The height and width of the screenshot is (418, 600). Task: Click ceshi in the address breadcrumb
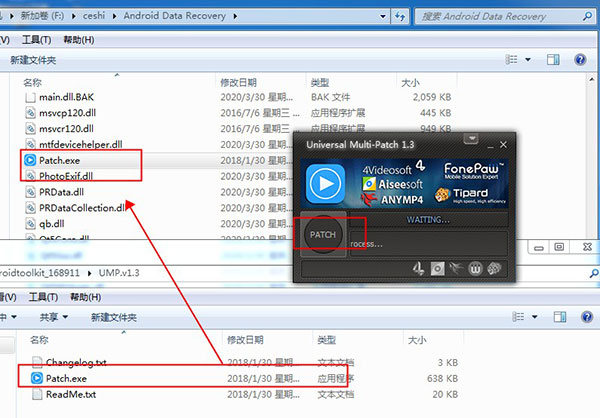pyautogui.click(x=94, y=16)
